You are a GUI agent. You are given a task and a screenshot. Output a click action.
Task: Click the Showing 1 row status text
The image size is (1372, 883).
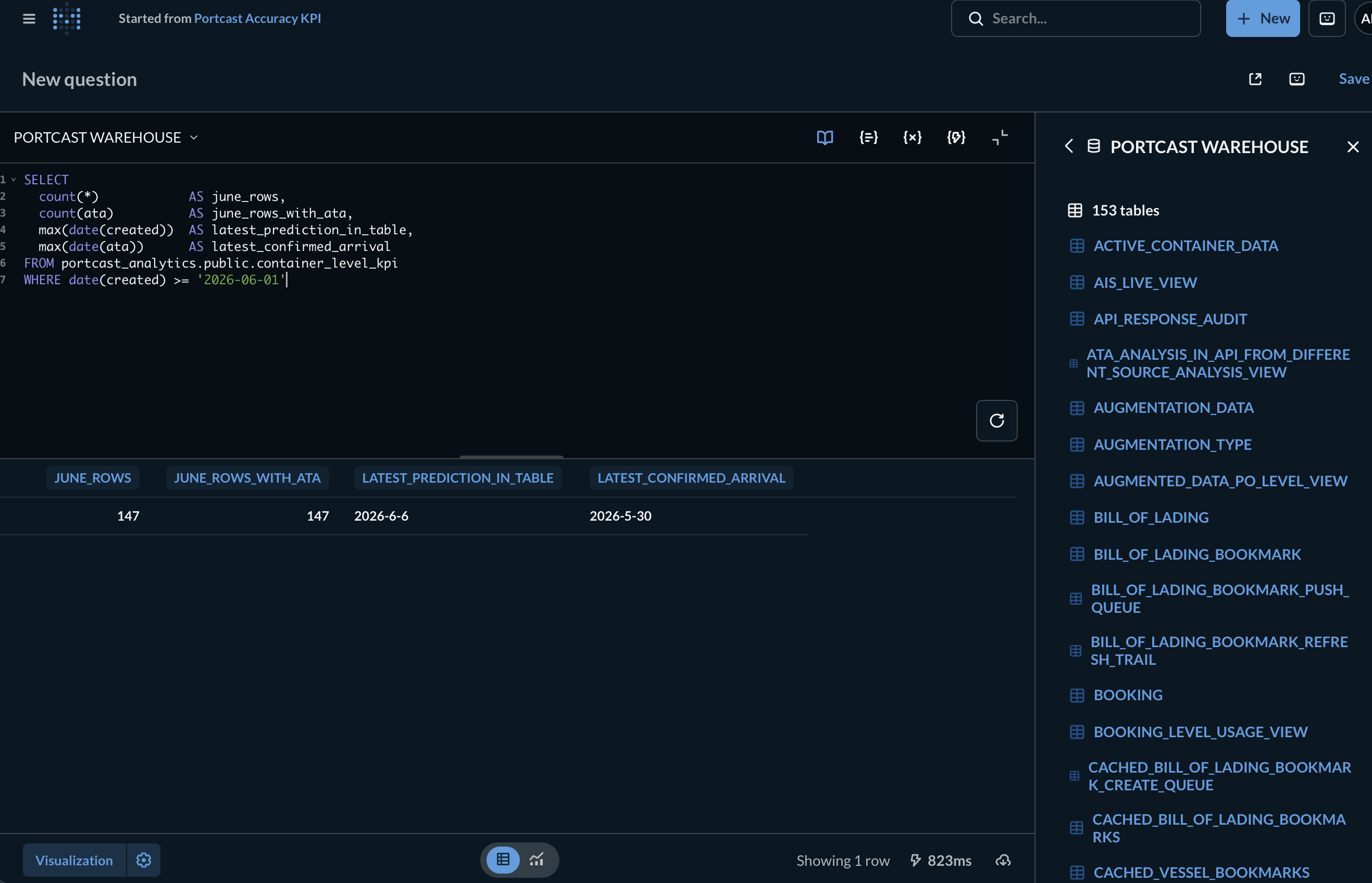pos(843,861)
